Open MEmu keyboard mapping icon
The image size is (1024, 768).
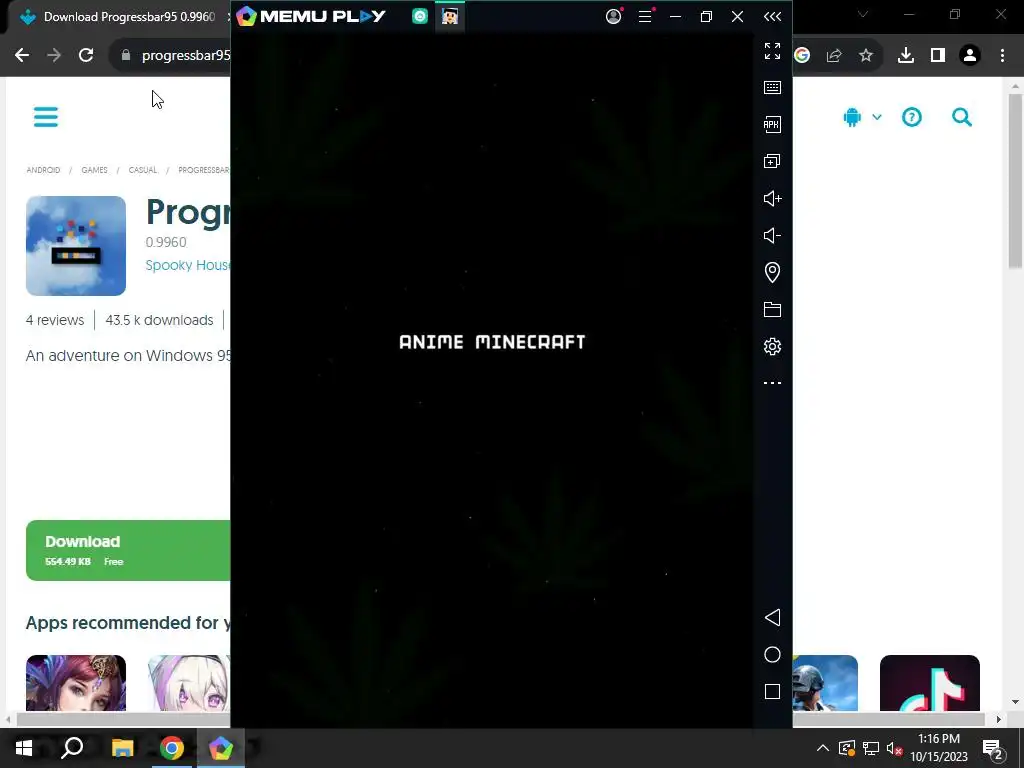tap(772, 88)
